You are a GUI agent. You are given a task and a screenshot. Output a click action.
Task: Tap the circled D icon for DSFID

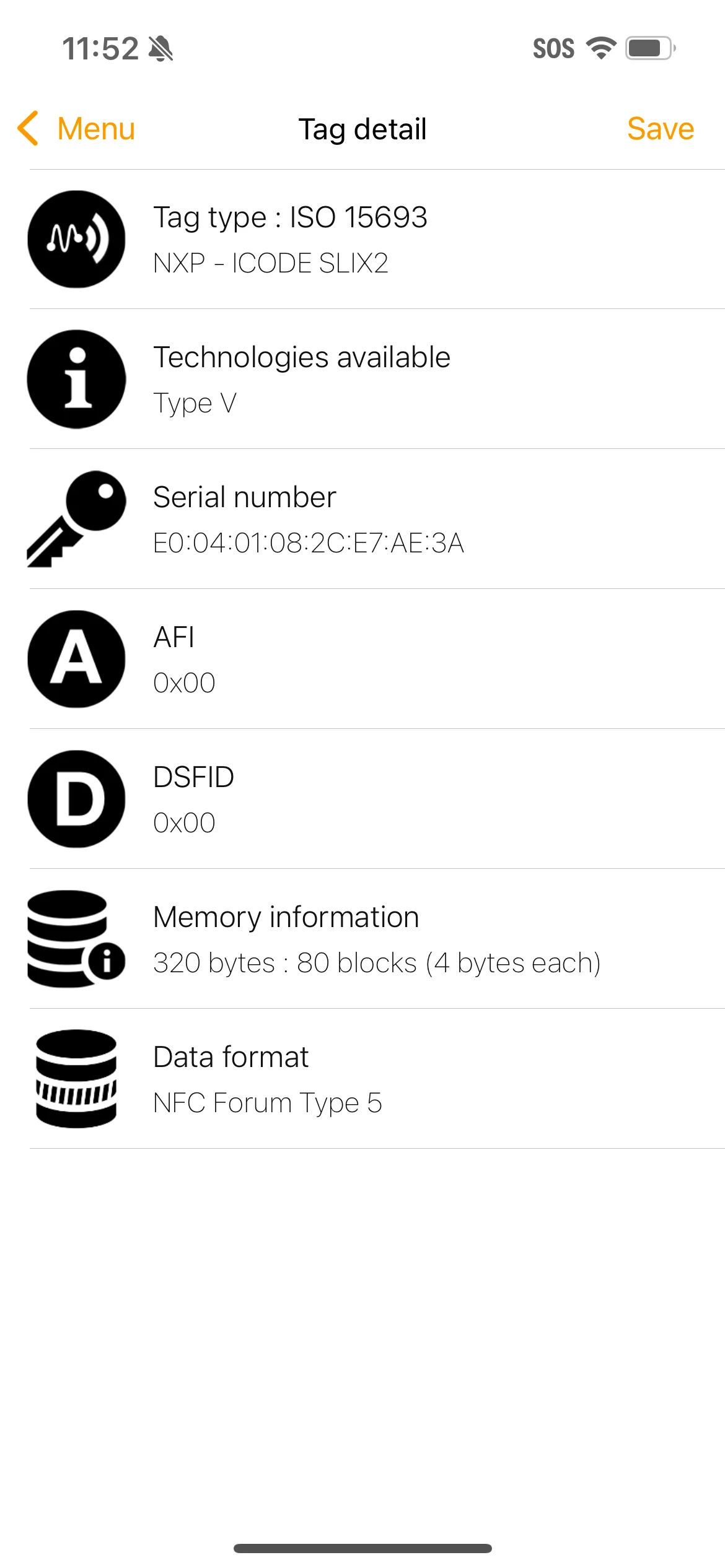click(76, 799)
